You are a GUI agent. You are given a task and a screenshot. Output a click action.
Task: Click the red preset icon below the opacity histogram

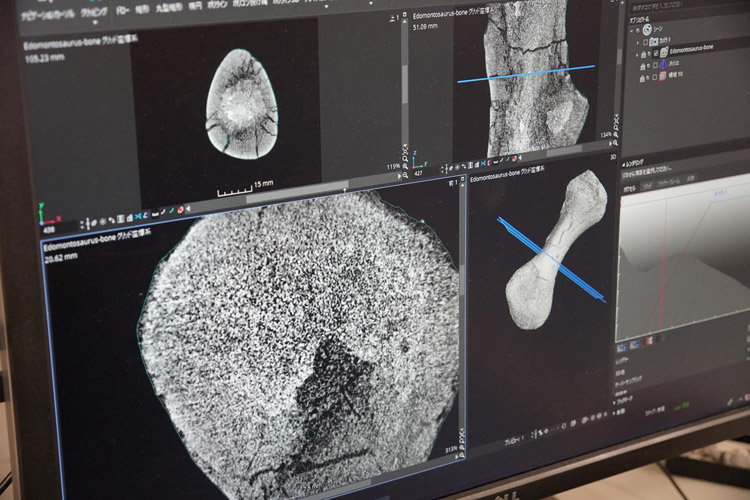[x=649, y=341]
